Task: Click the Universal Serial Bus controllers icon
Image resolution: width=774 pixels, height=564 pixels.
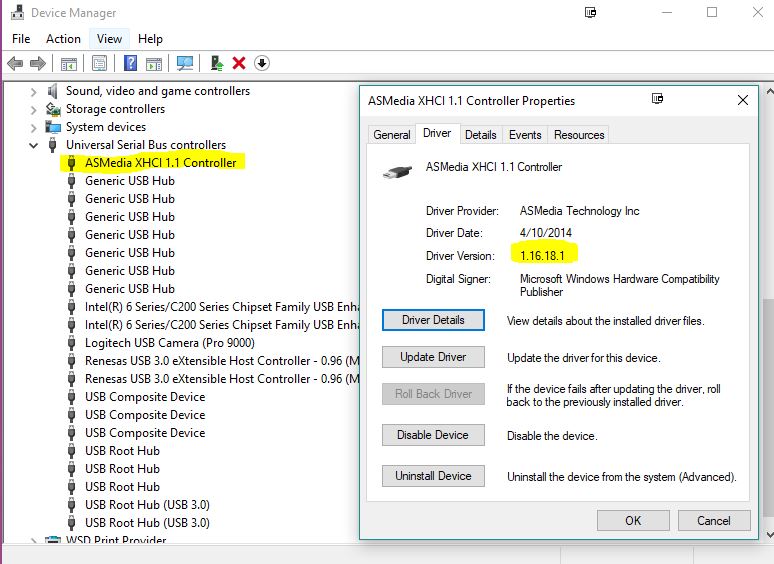Action: 52,145
